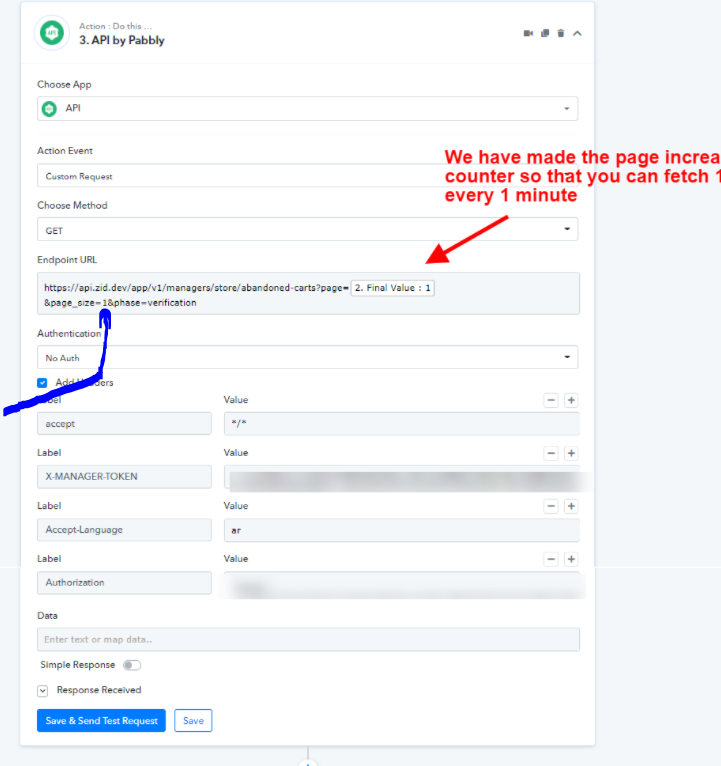
Task: Remove the Accept-Language header with minus
Action: (551, 506)
